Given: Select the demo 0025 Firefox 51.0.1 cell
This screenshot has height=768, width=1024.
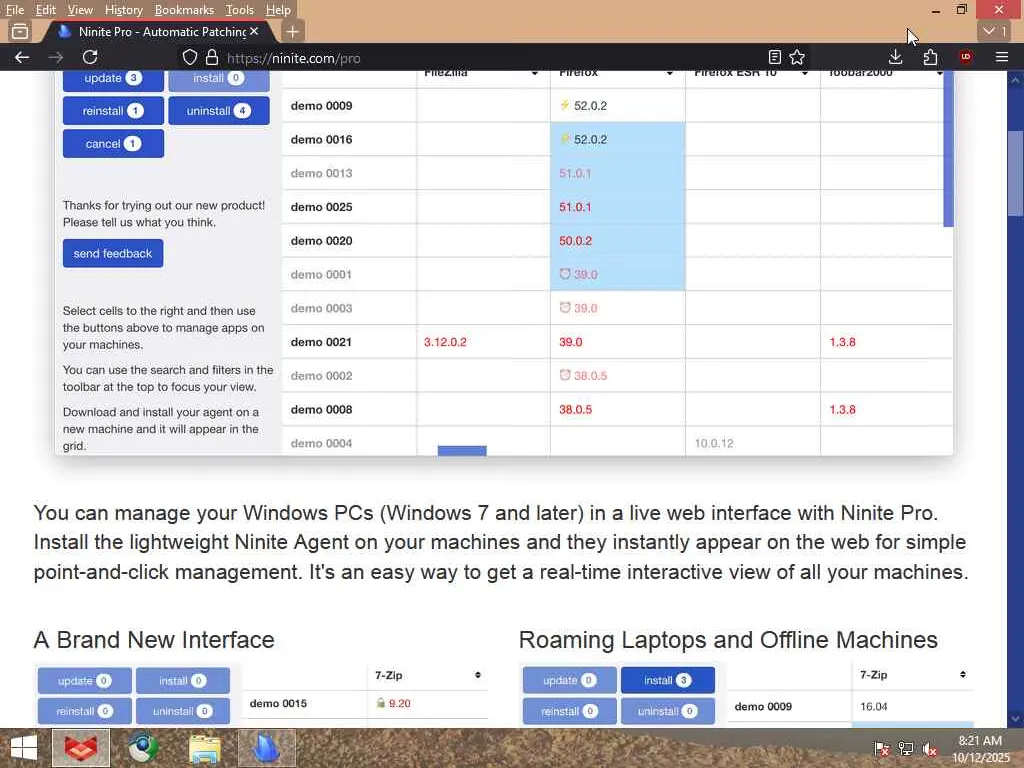Looking at the screenshot, I should [x=618, y=206].
